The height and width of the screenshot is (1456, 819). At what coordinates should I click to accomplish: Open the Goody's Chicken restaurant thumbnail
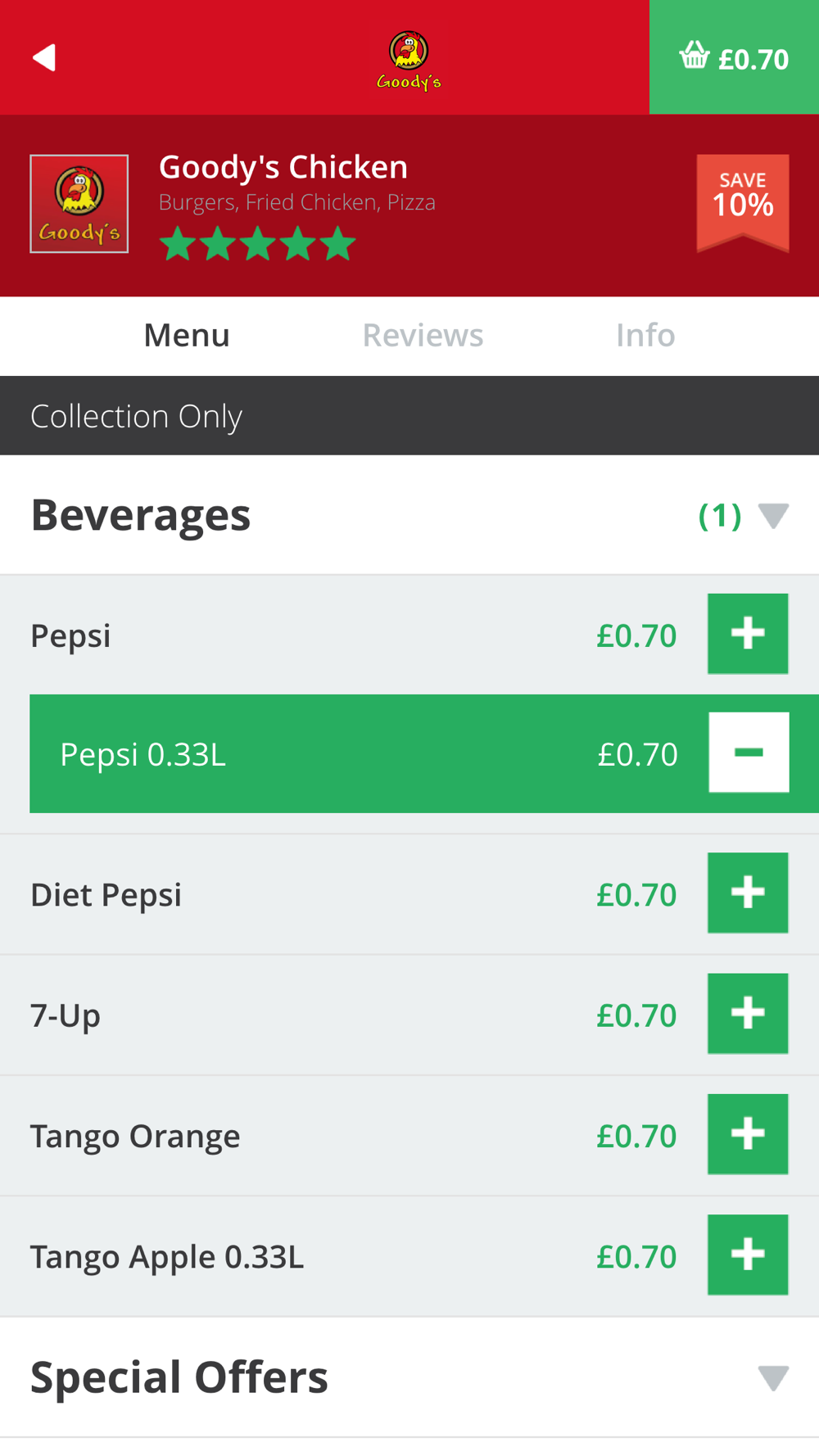(79, 204)
